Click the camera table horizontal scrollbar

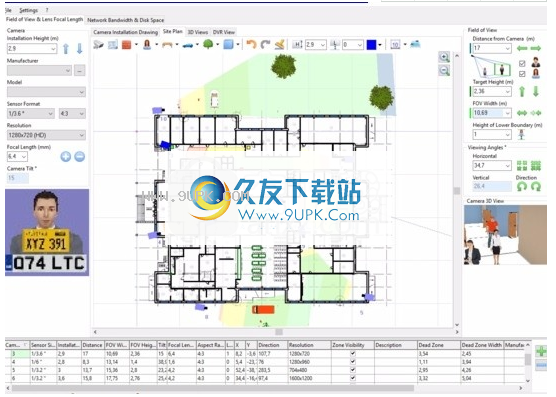(213, 388)
